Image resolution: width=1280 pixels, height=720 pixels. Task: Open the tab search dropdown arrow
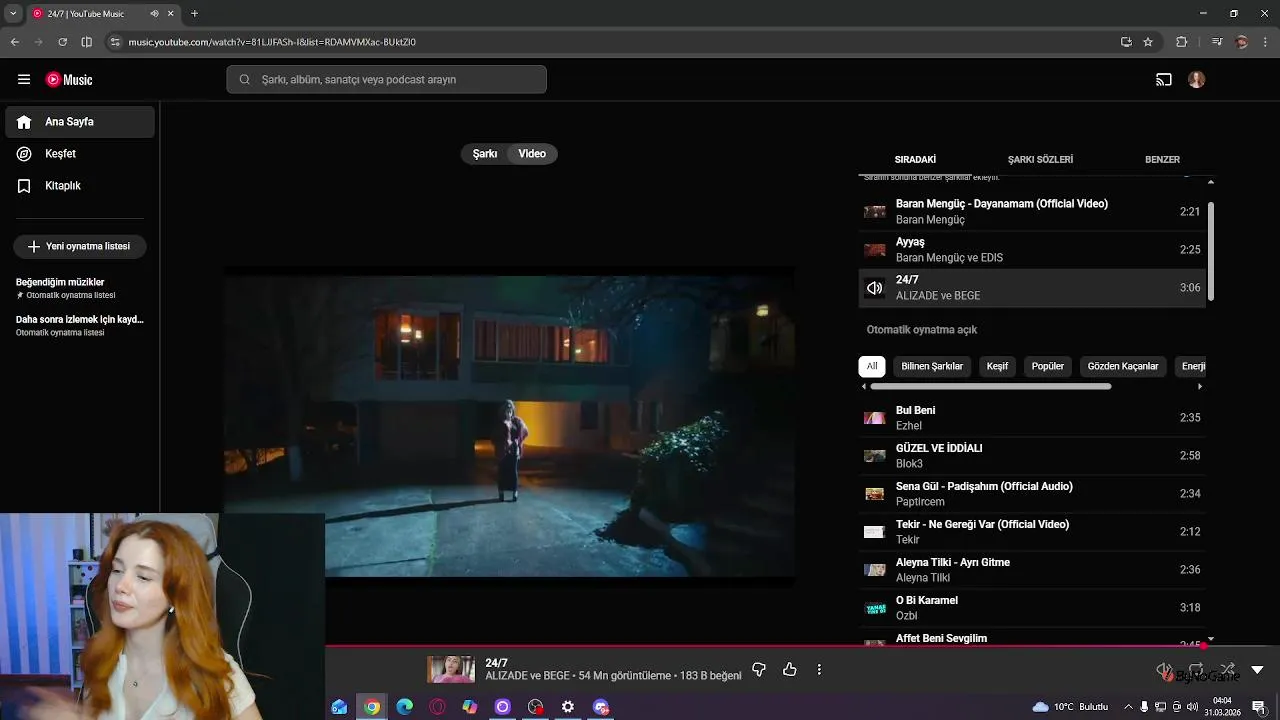coord(13,14)
